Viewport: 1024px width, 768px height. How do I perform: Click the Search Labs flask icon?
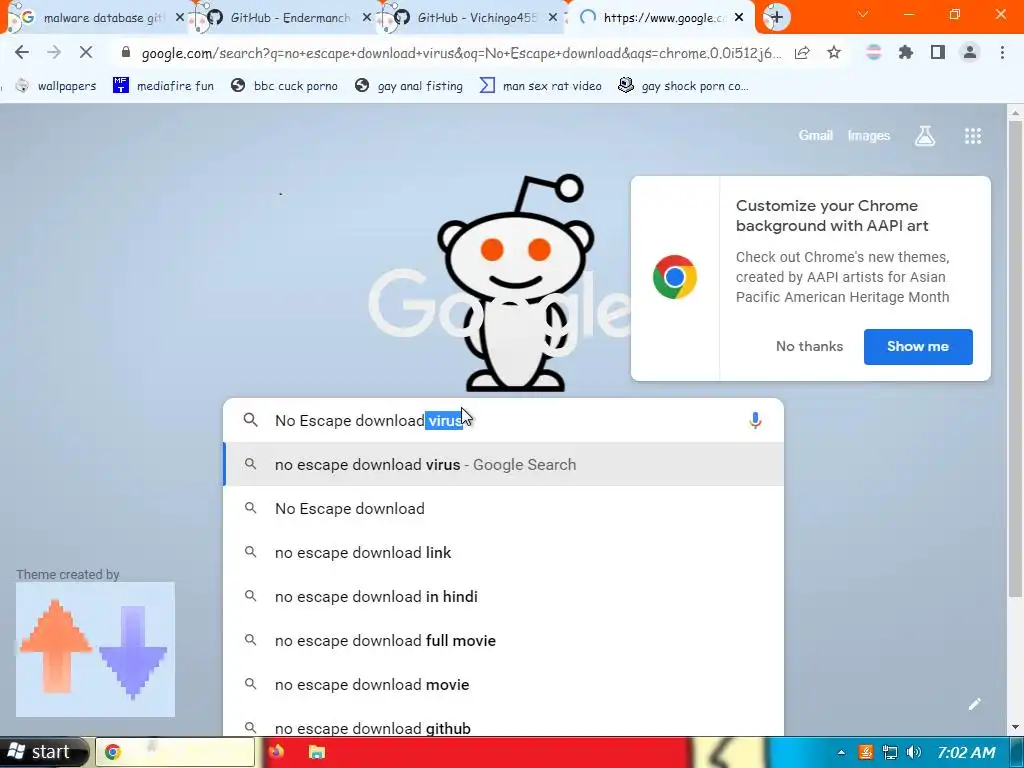(x=925, y=136)
